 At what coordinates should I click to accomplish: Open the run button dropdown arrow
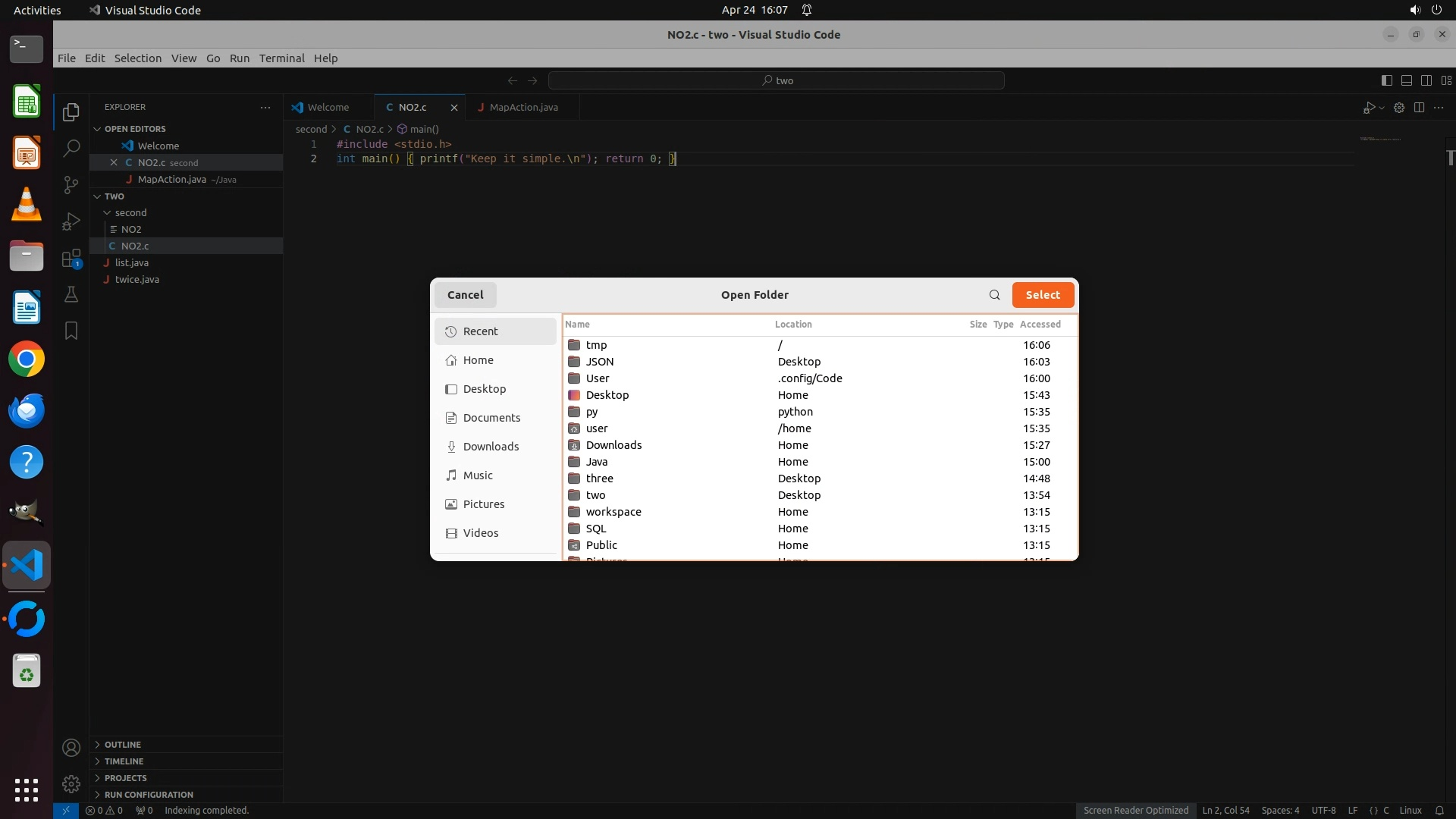tap(1382, 108)
